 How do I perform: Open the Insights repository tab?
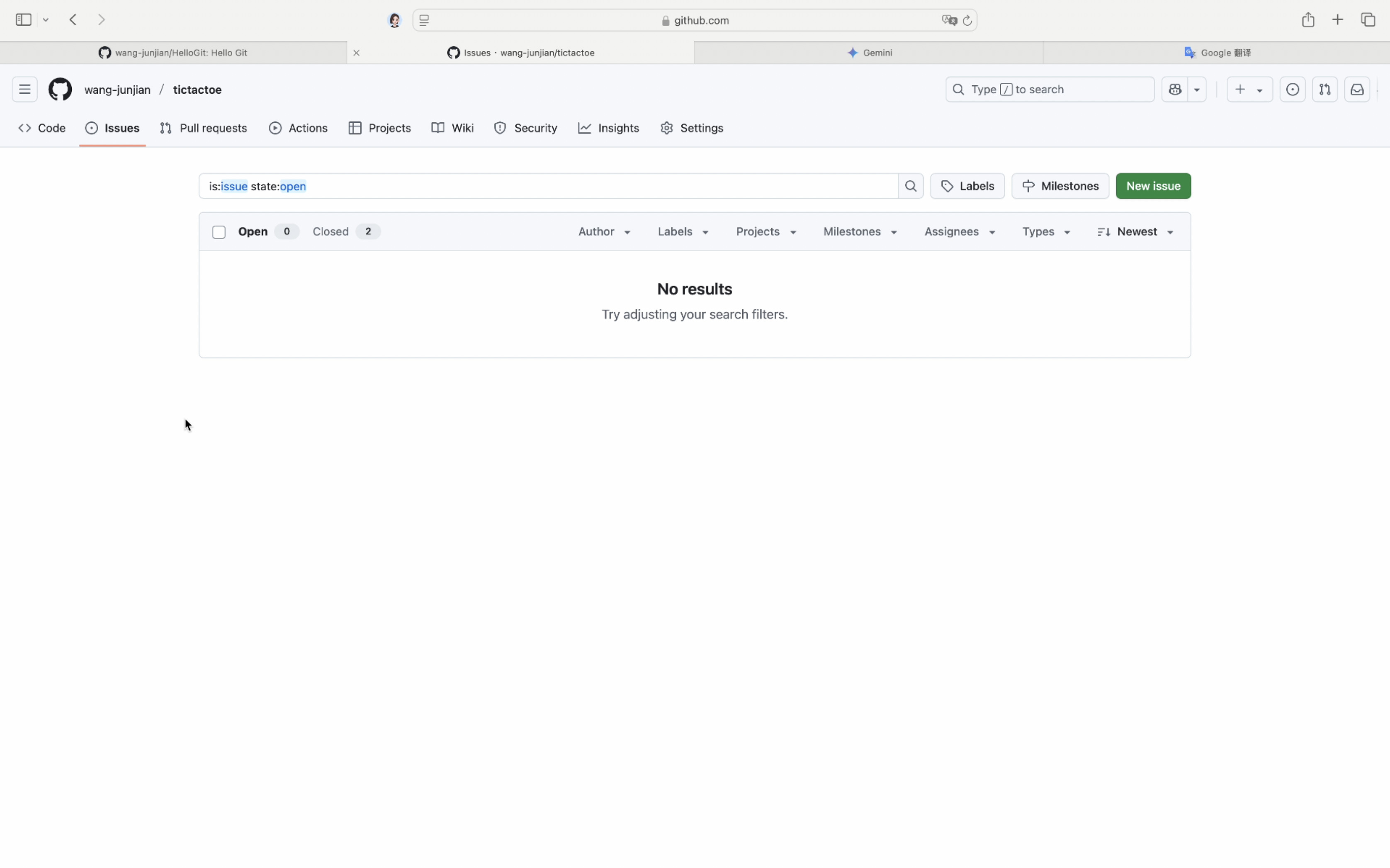coord(609,128)
